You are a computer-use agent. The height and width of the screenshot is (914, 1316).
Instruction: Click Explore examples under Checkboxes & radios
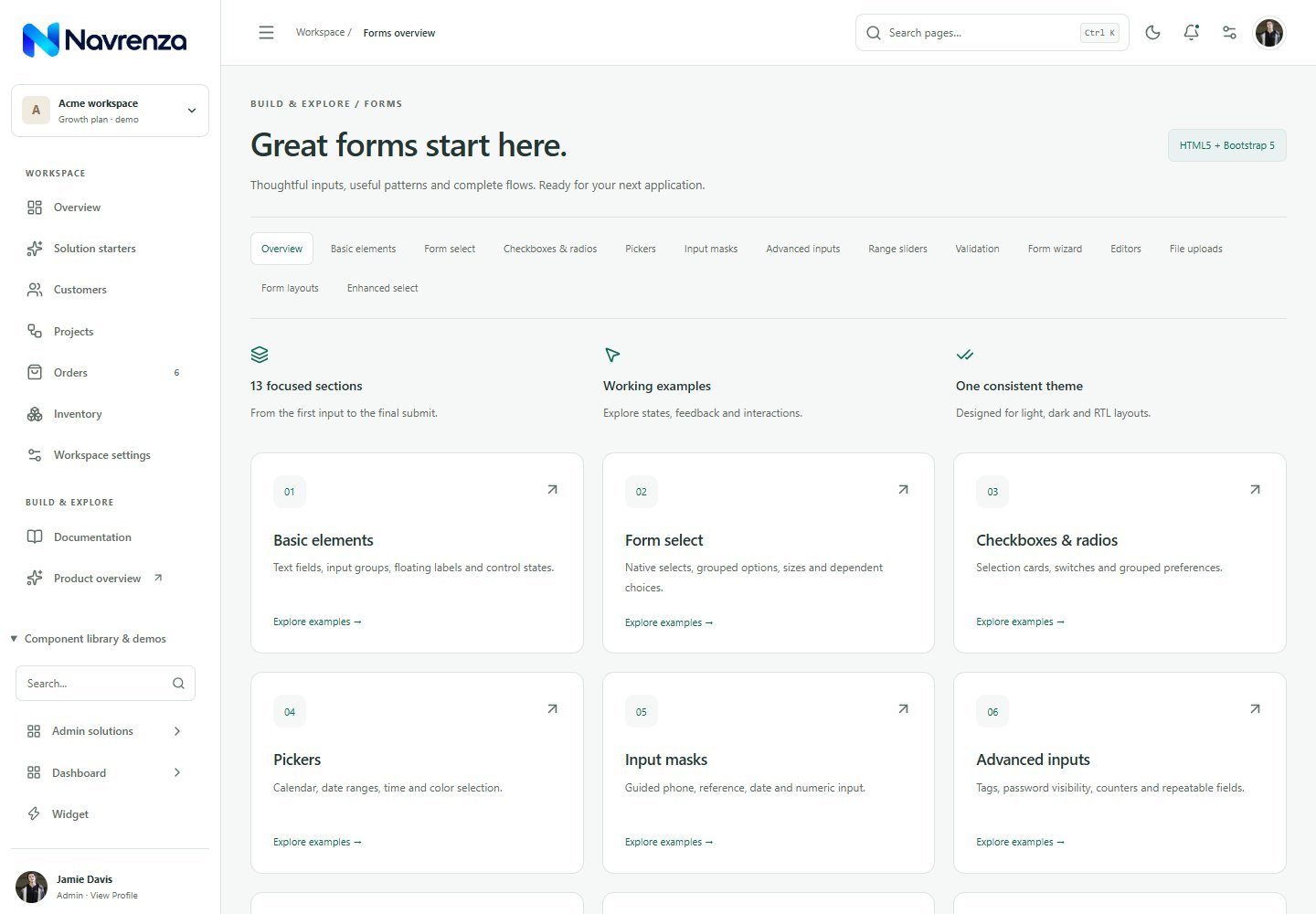[1020, 622]
